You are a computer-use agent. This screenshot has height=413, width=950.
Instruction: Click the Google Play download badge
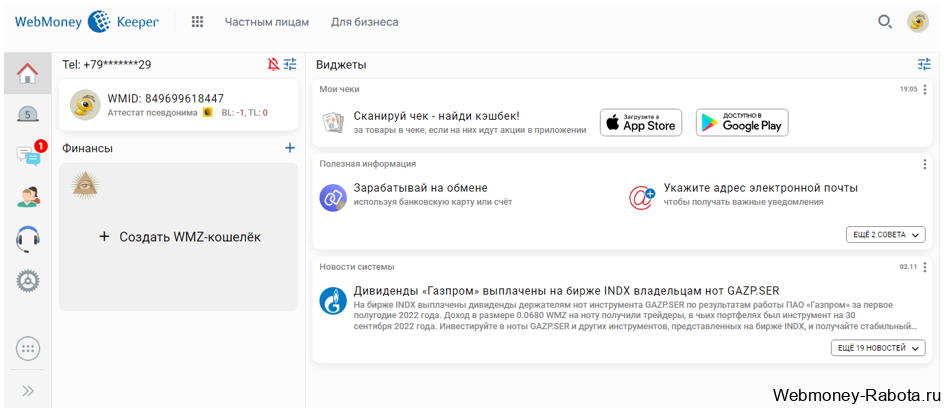click(x=742, y=122)
